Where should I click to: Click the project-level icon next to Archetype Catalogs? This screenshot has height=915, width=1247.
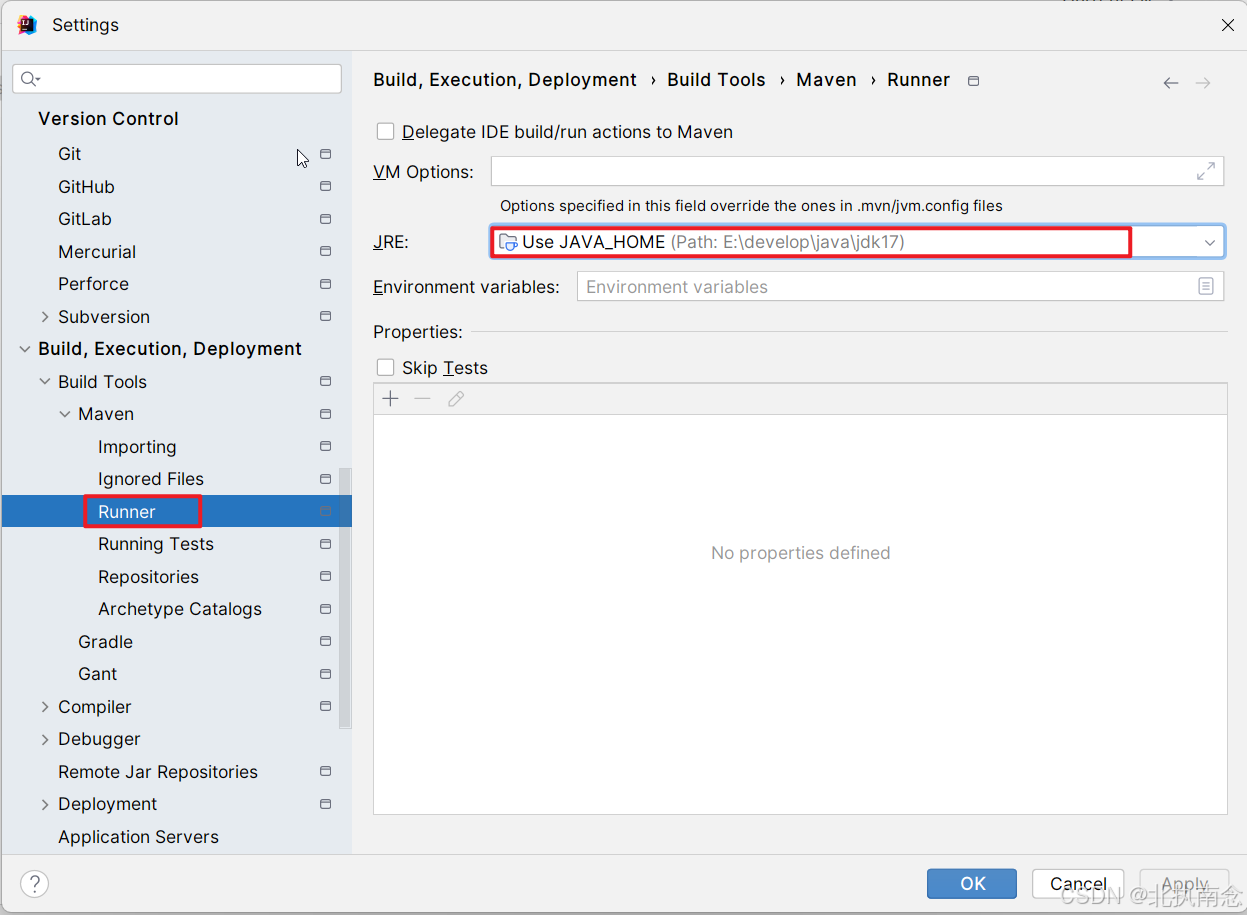coord(325,609)
